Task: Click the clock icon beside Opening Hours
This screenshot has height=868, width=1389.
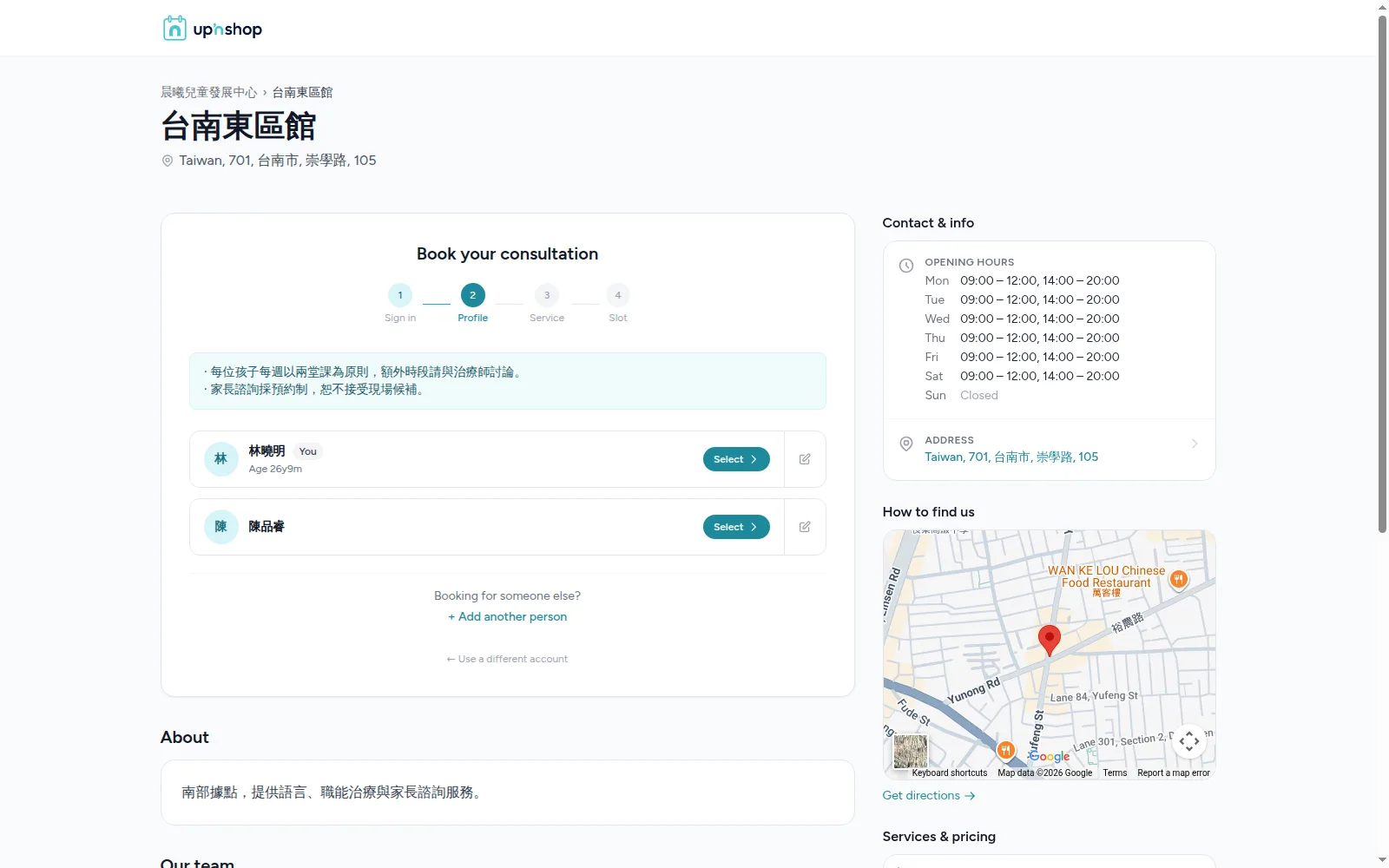Action: (906, 266)
